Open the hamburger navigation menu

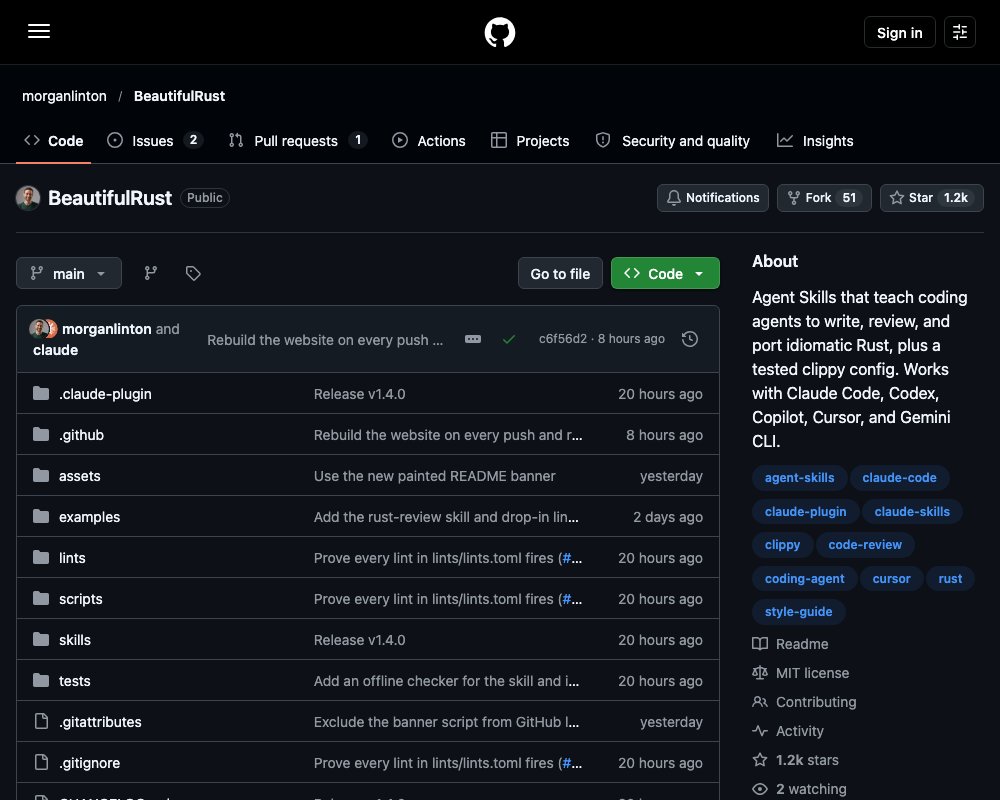click(39, 31)
